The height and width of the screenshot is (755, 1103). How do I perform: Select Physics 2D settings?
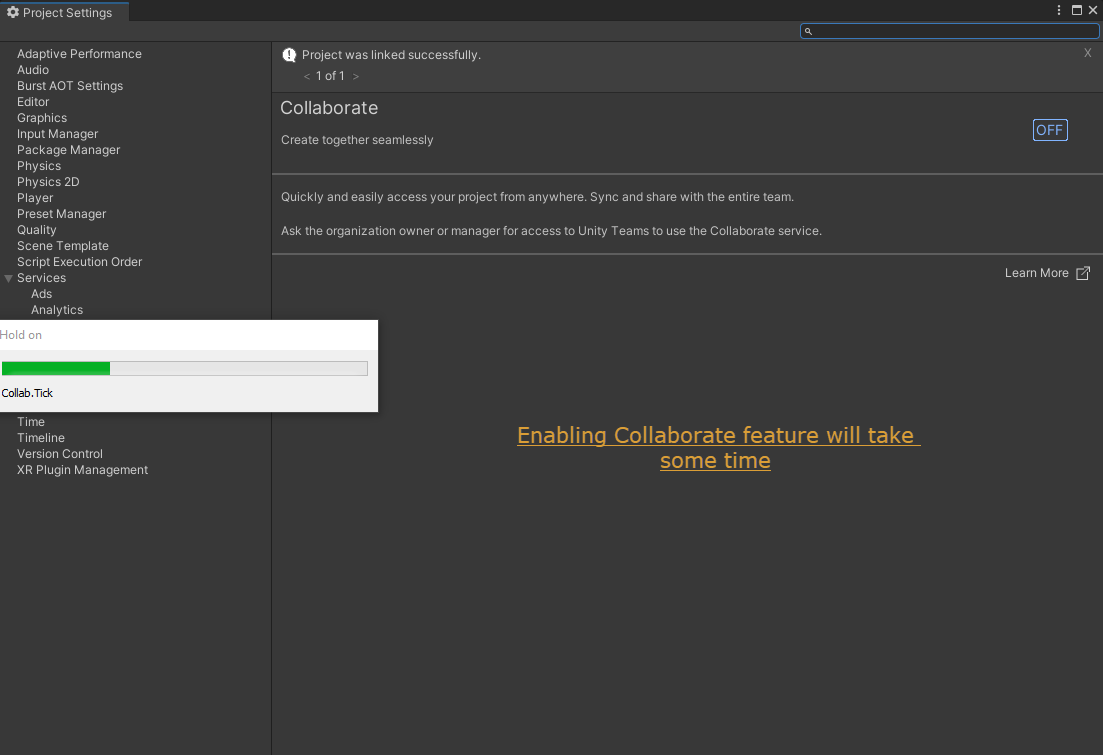[48, 182]
